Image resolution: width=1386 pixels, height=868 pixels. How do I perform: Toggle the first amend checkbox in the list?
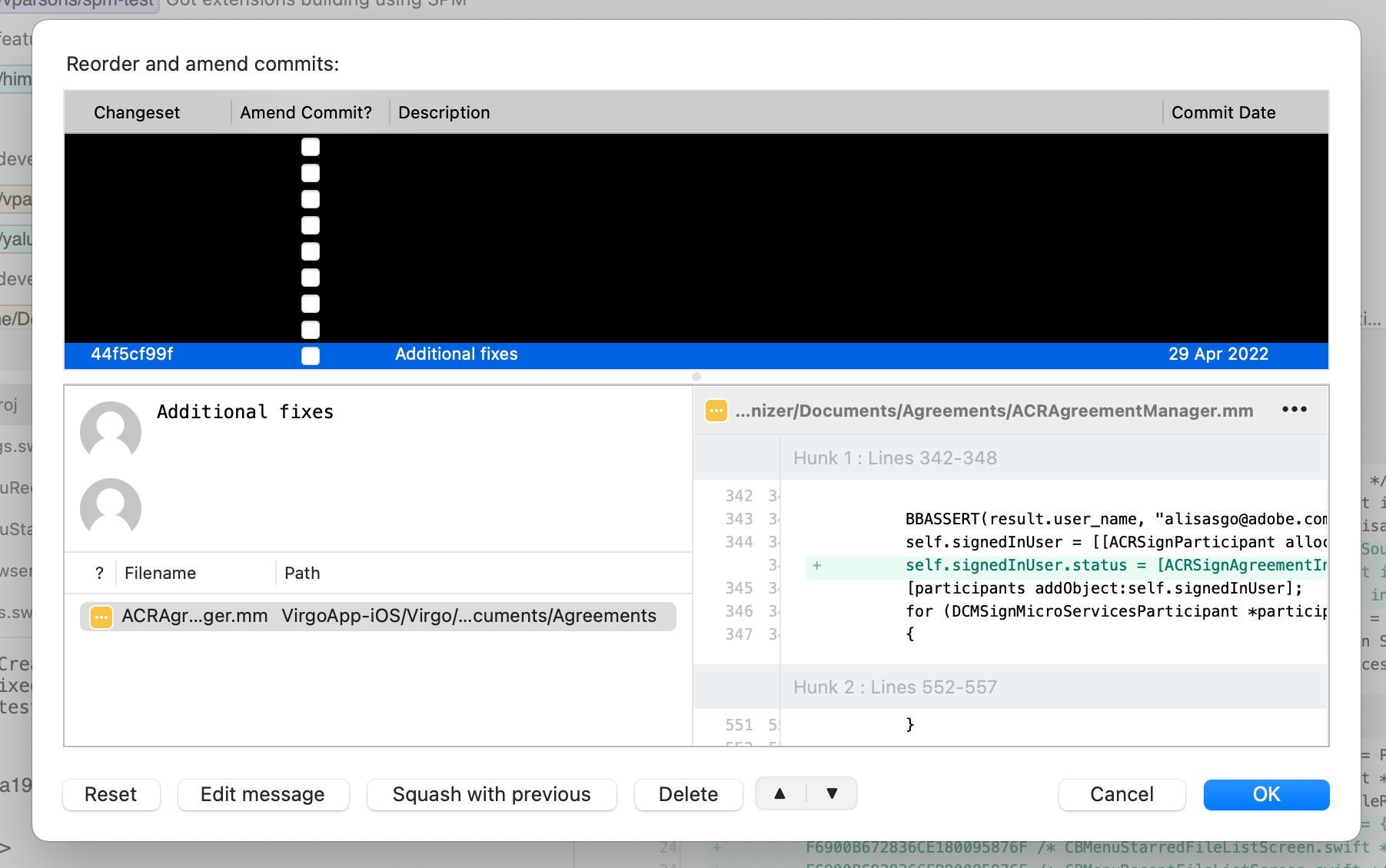pyautogui.click(x=311, y=147)
